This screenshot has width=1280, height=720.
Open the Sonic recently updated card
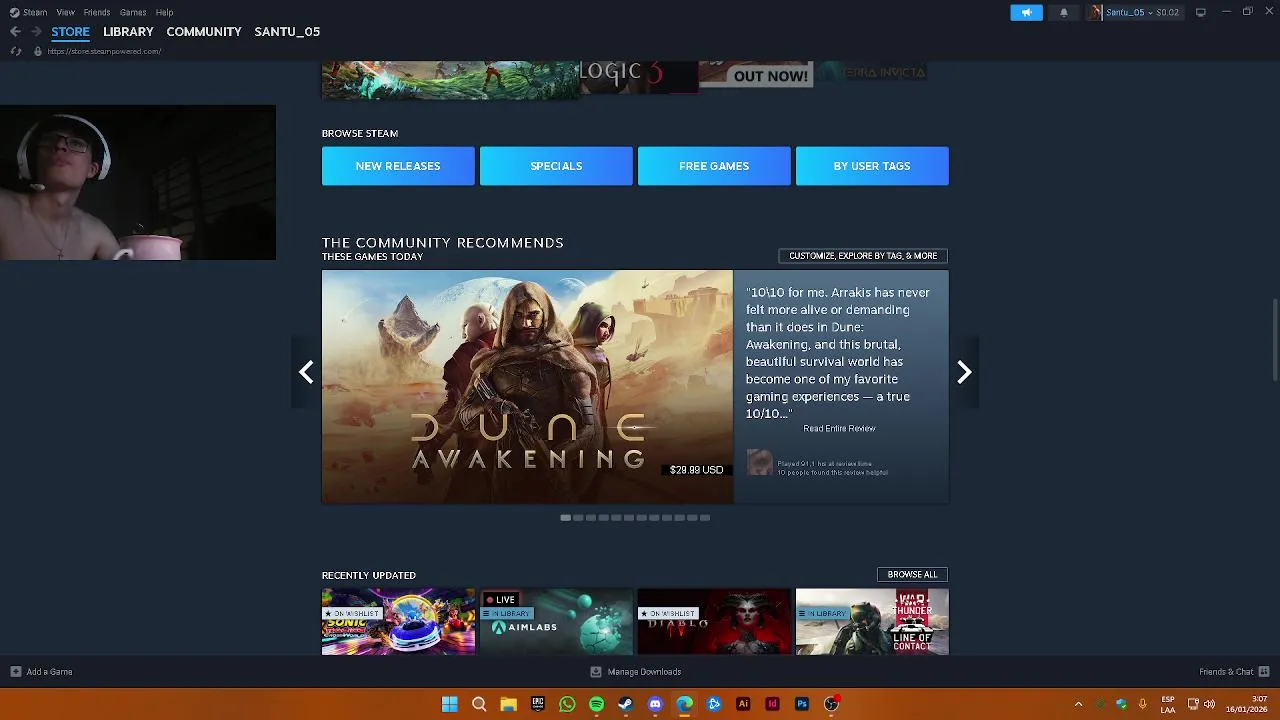click(398, 622)
